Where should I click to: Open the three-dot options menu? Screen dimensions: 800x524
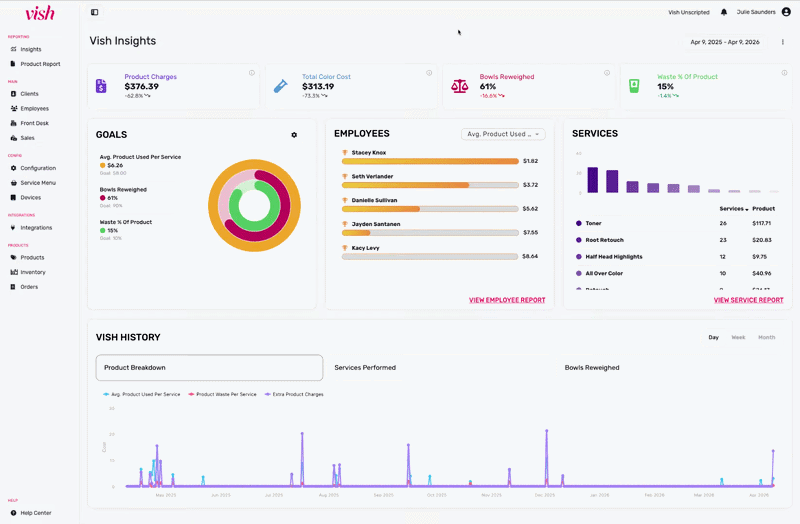click(783, 42)
